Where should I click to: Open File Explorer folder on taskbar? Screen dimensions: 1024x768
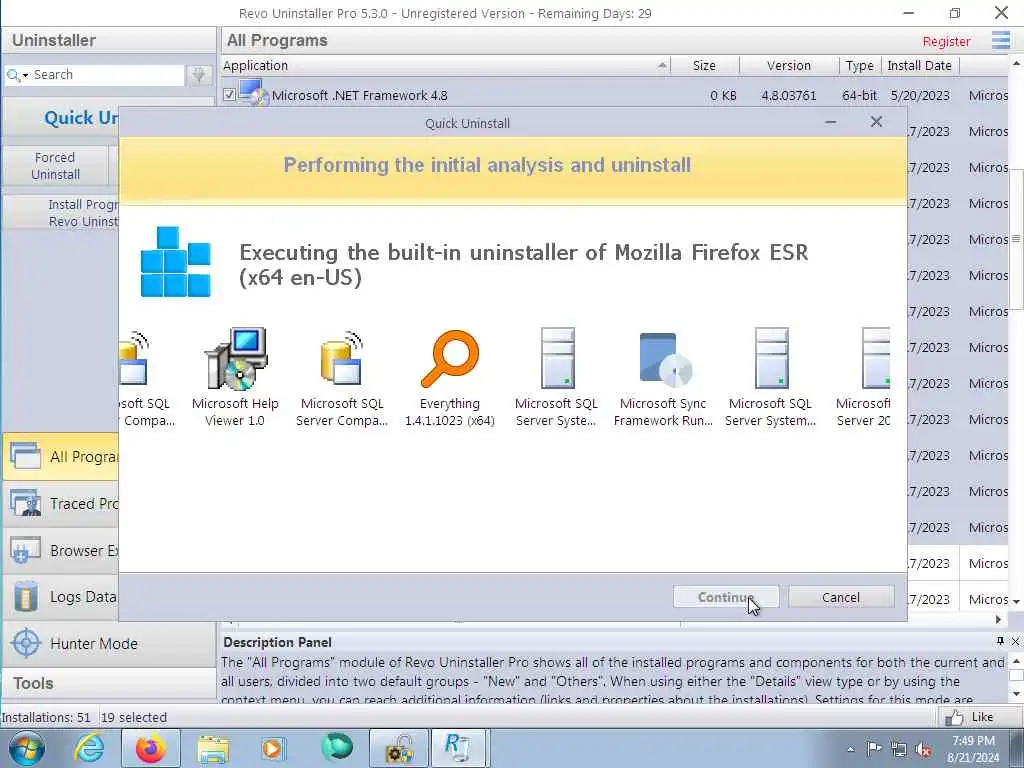(213, 749)
